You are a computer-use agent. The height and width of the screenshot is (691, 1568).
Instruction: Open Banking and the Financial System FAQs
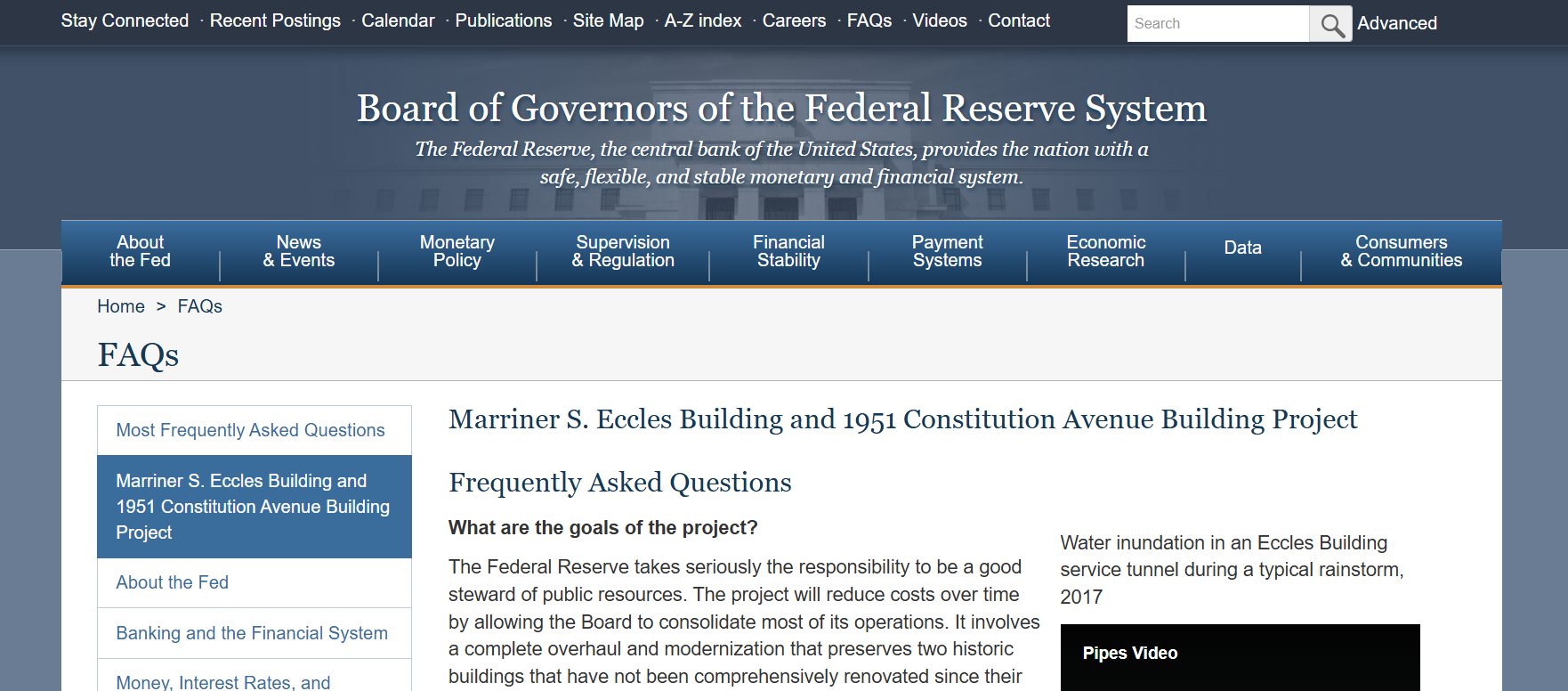(252, 633)
